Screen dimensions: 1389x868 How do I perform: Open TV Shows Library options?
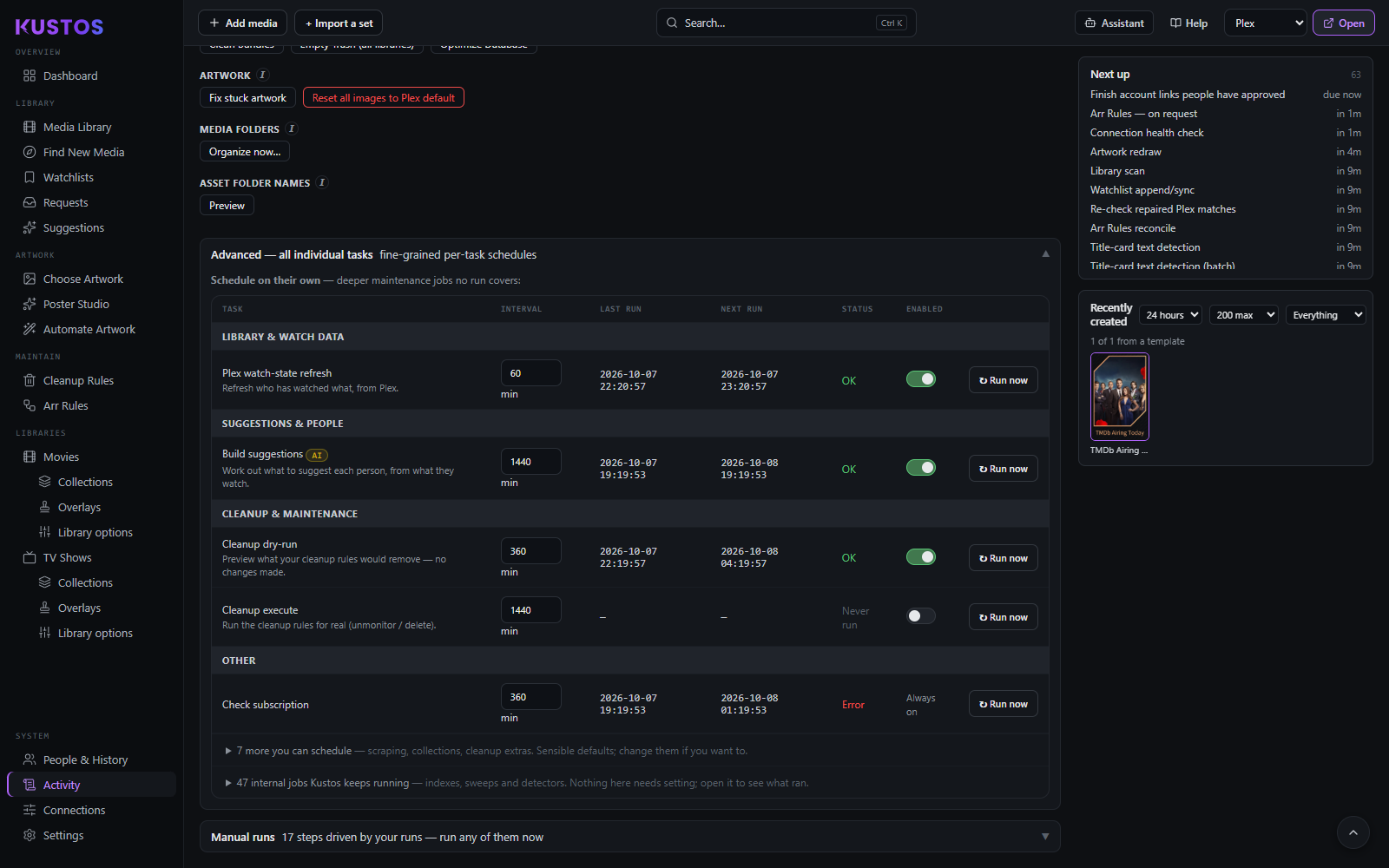tap(95, 633)
